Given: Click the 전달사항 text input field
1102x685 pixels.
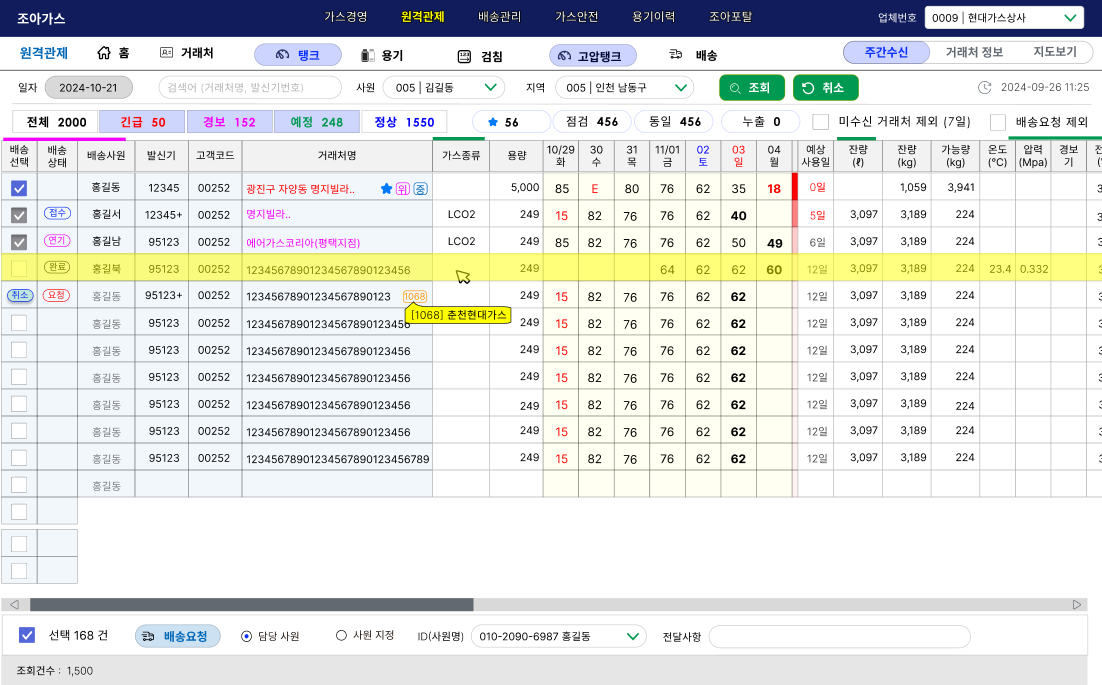Looking at the screenshot, I should (839, 637).
